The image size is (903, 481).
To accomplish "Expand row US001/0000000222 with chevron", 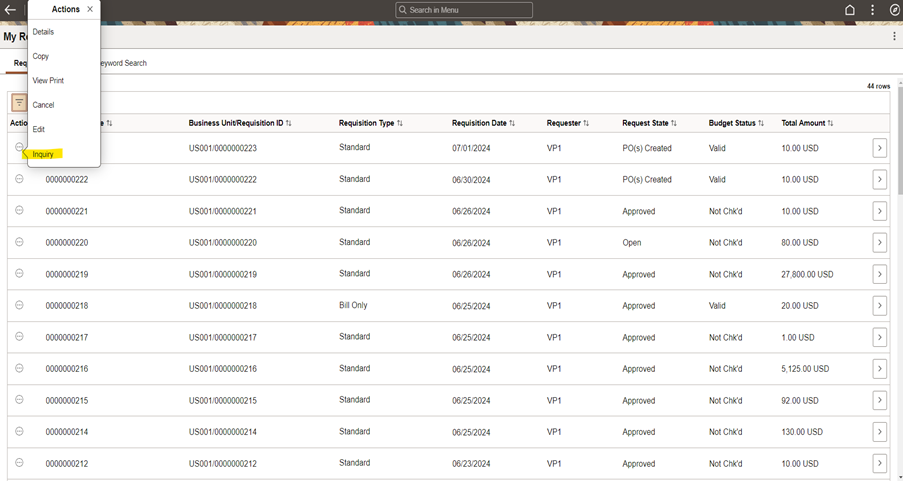I will tap(879, 180).
